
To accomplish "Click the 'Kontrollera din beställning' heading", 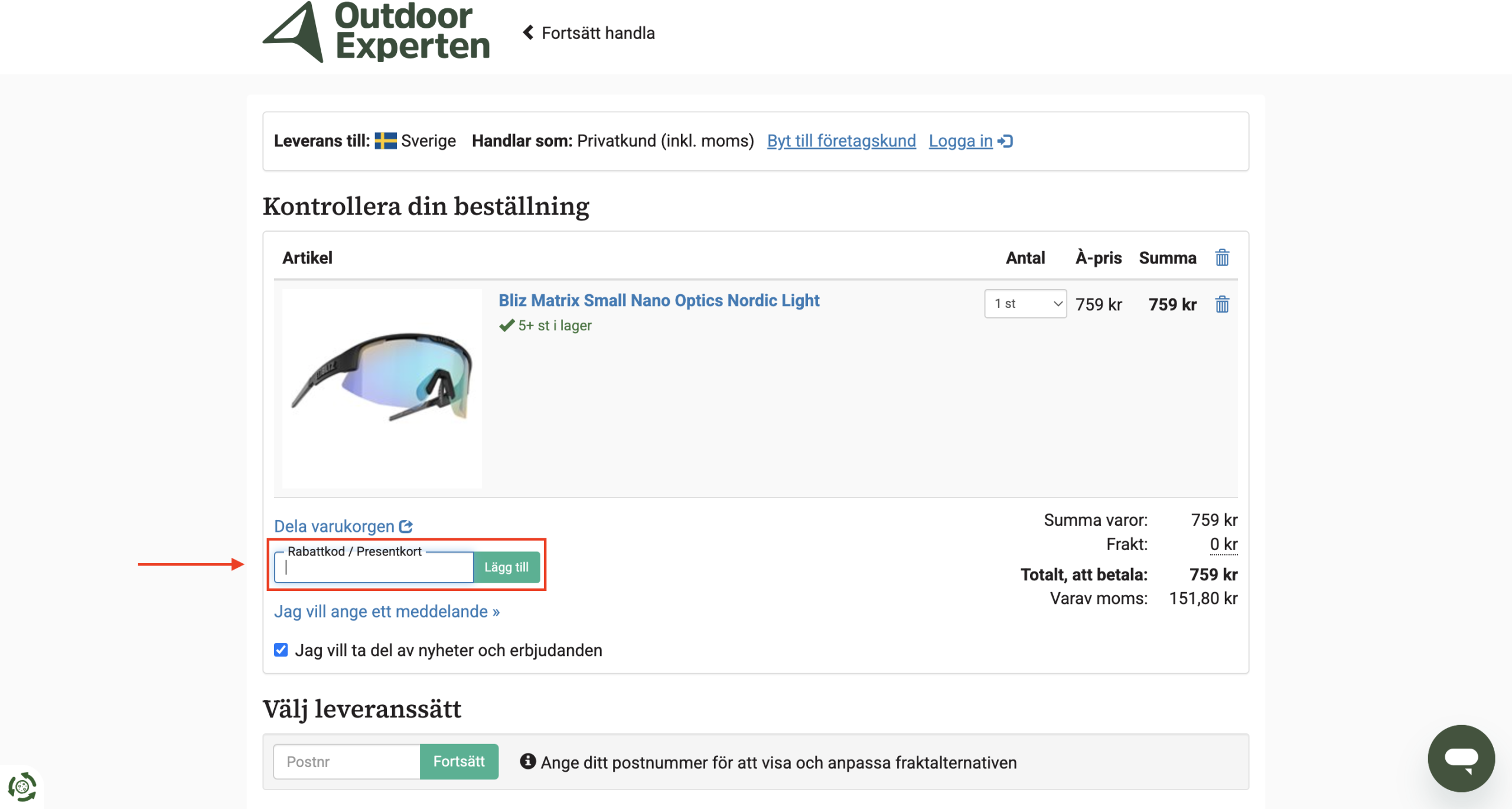I will click(x=426, y=207).
